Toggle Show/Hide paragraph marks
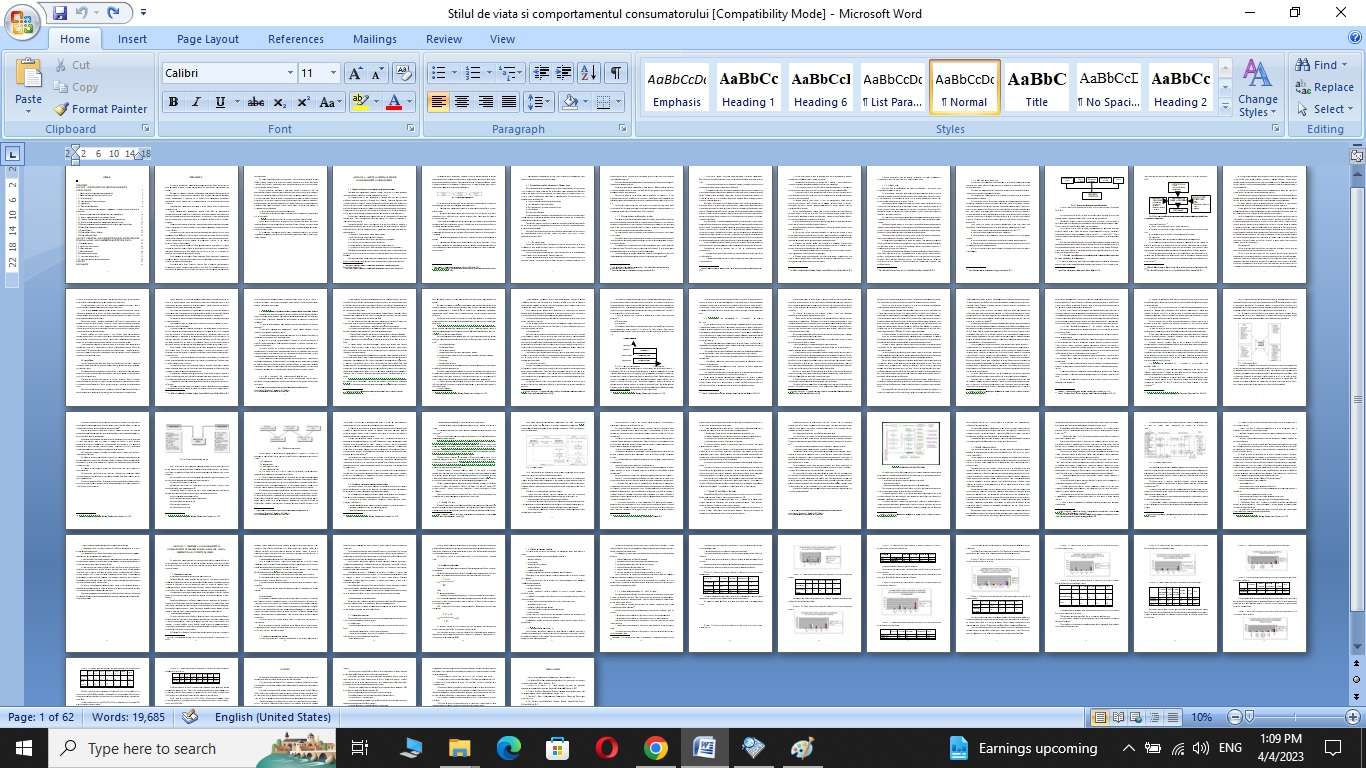Image resolution: width=1366 pixels, height=768 pixels. coord(616,73)
